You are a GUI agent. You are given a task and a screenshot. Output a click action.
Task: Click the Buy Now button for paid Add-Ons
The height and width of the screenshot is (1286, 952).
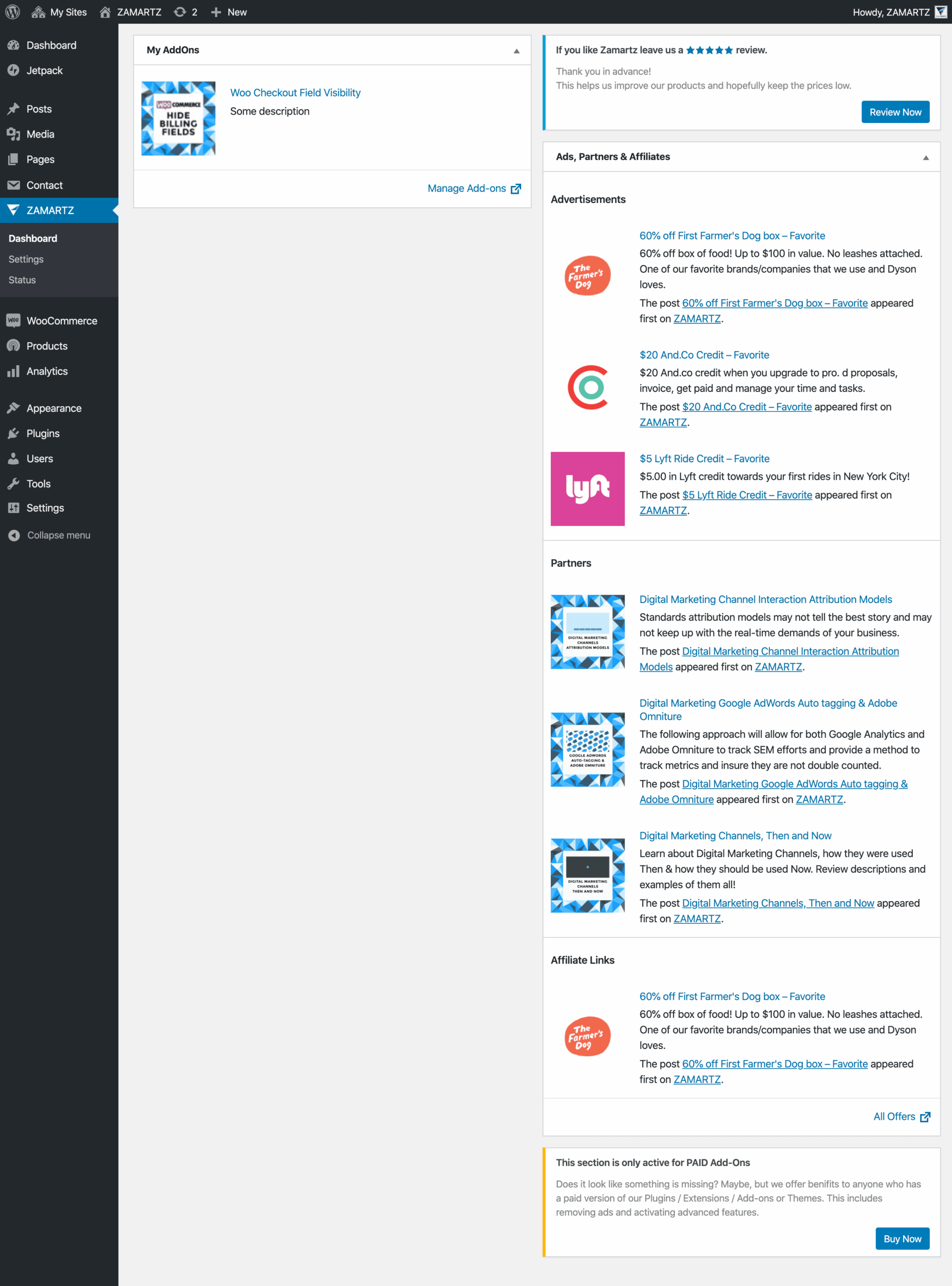(x=902, y=1238)
